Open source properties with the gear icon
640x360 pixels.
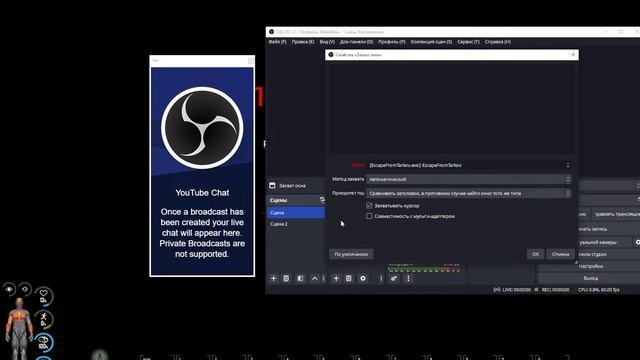[363, 278]
